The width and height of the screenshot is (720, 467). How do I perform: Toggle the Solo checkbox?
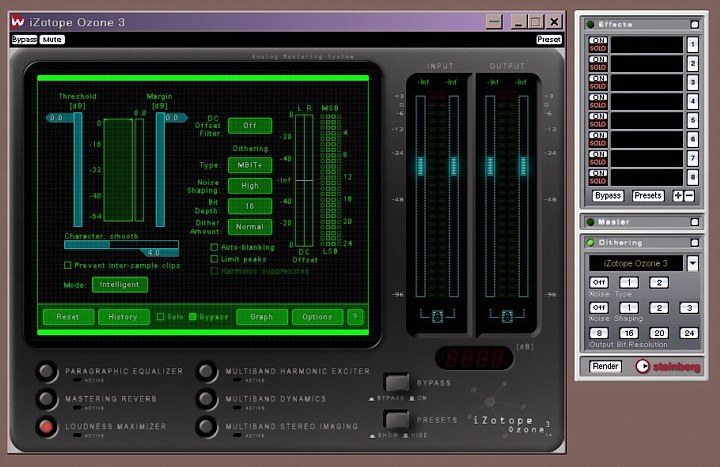coord(160,317)
